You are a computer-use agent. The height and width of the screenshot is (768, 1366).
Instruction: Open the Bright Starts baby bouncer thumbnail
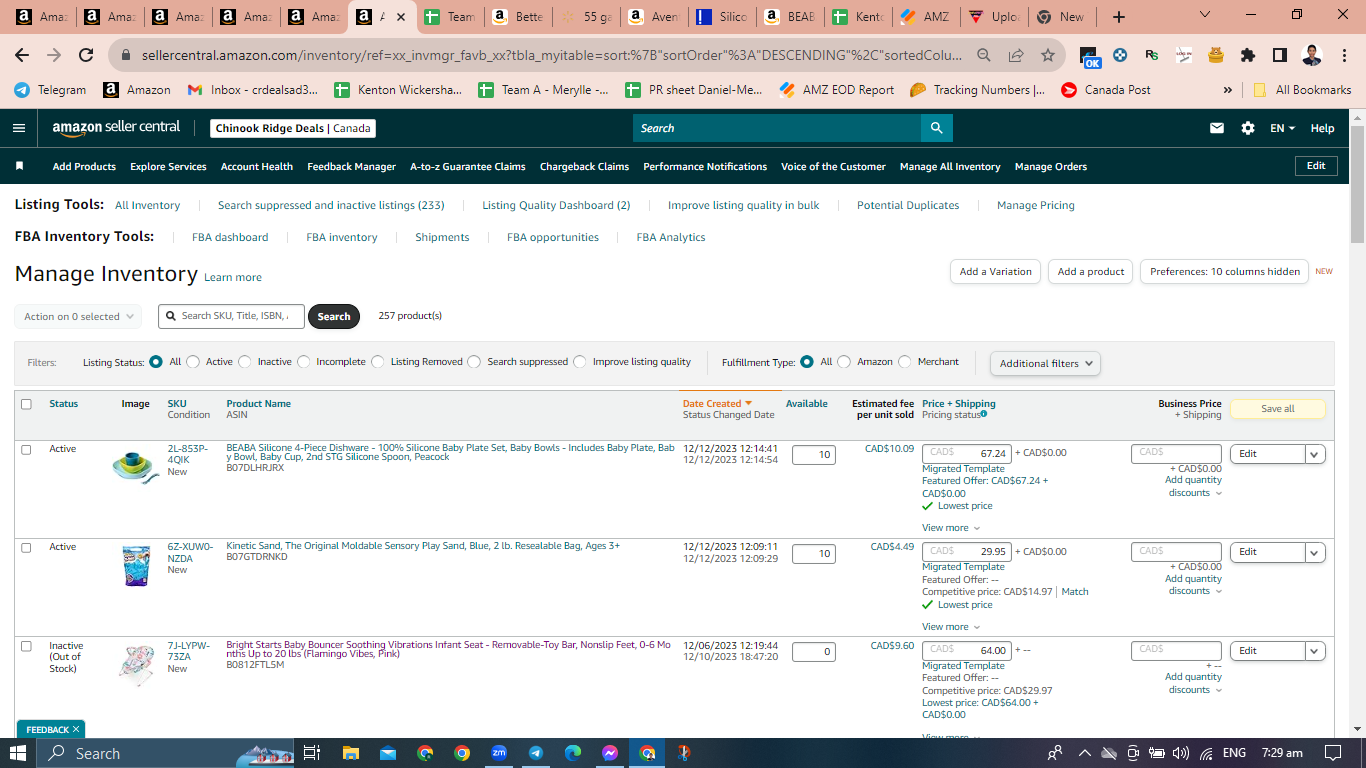coord(136,665)
